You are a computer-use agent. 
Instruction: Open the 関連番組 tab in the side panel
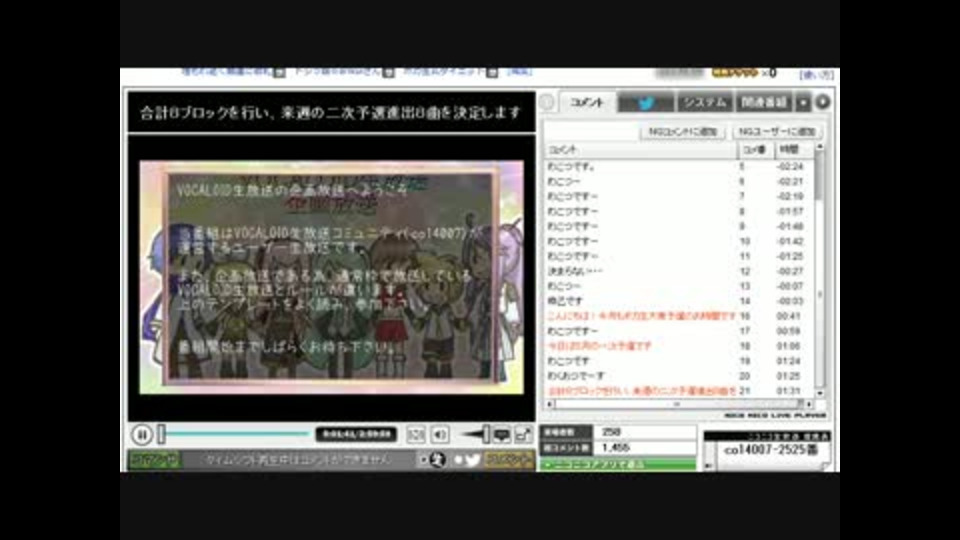click(763, 102)
